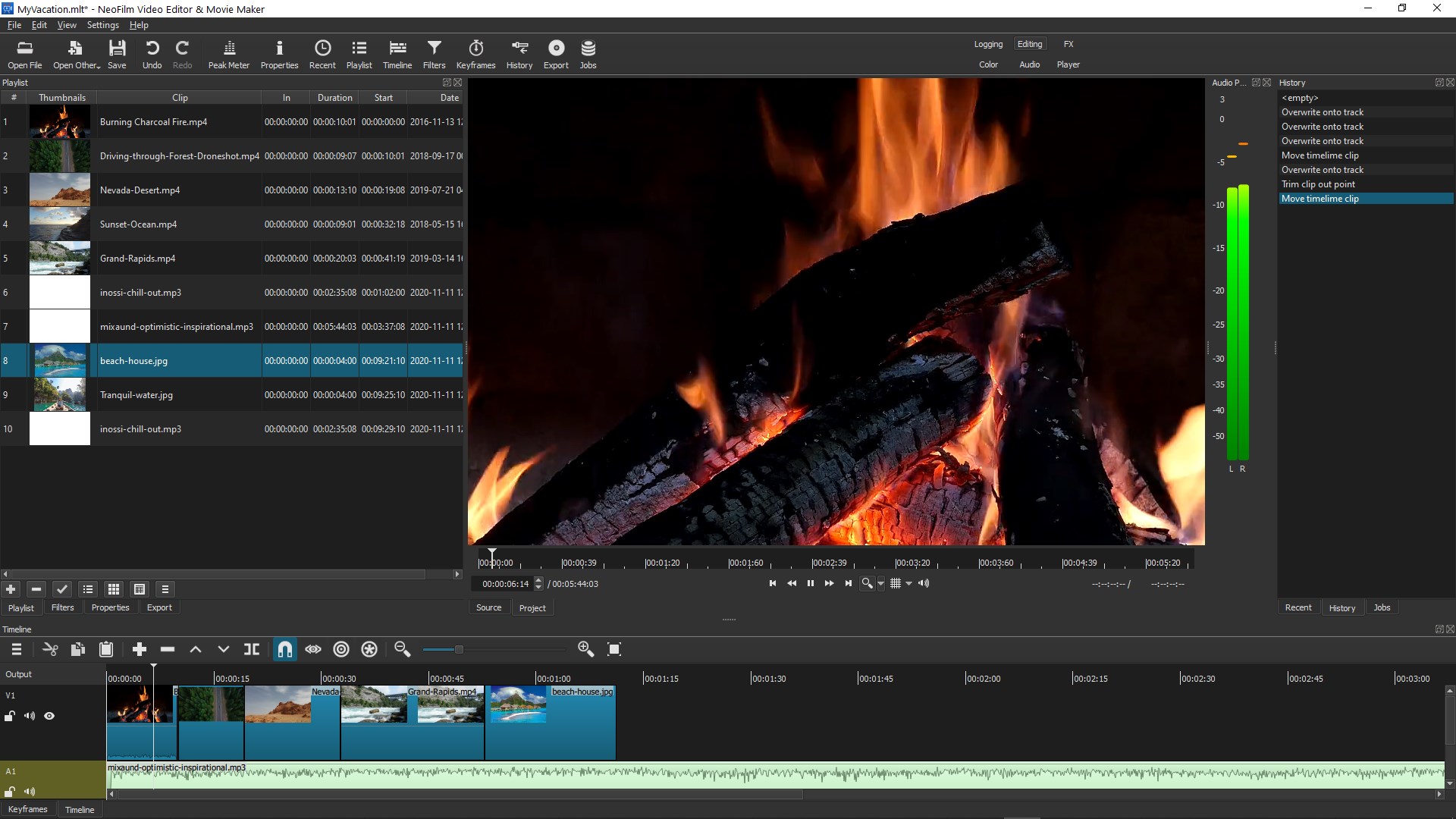Screen dimensions: 1456x819
Task: Open the Keyframes toolbar panel
Action: click(x=475, y=55)
